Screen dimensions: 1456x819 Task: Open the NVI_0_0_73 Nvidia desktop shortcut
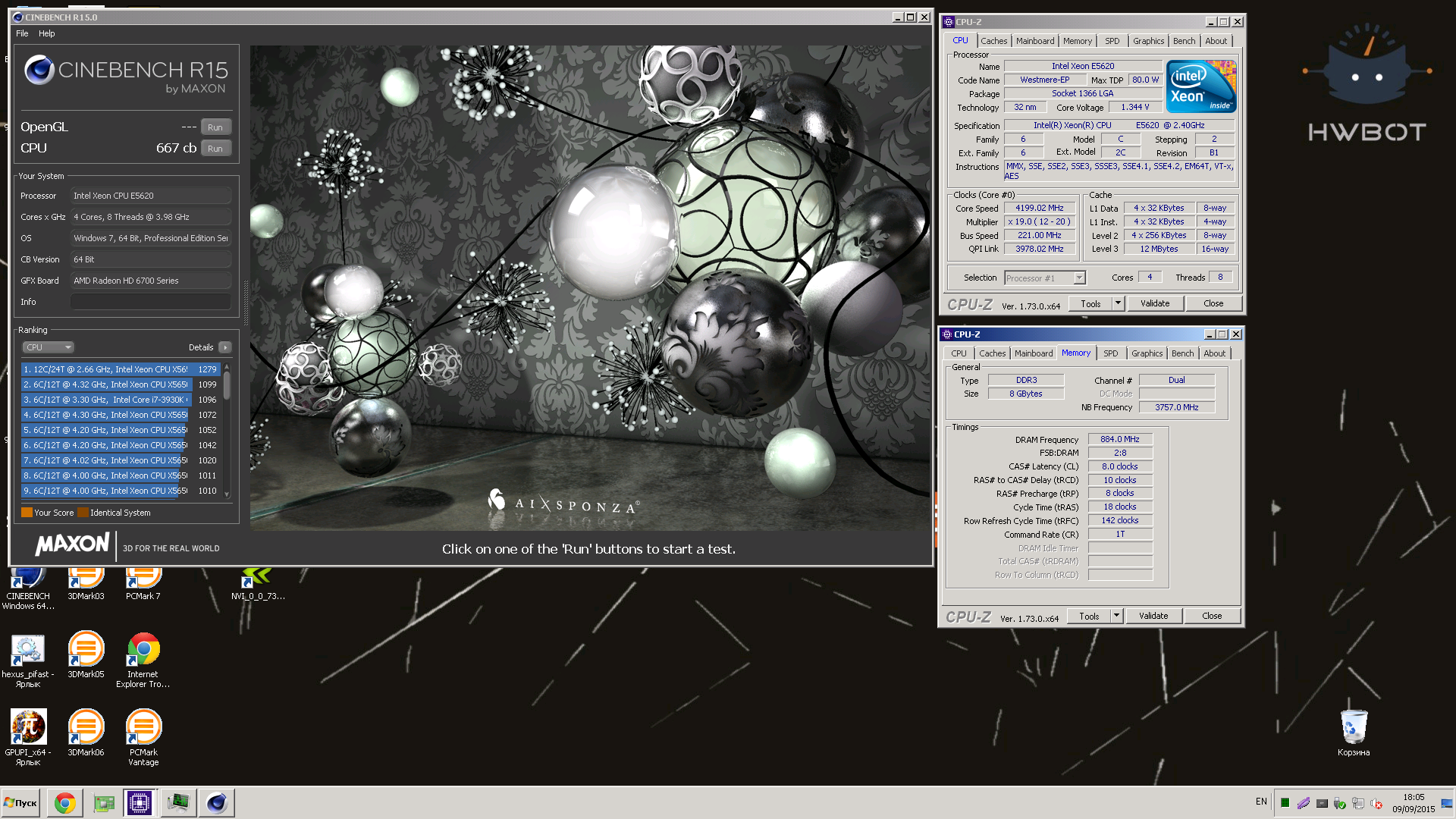pyautogui.click(x=258, y=584)
